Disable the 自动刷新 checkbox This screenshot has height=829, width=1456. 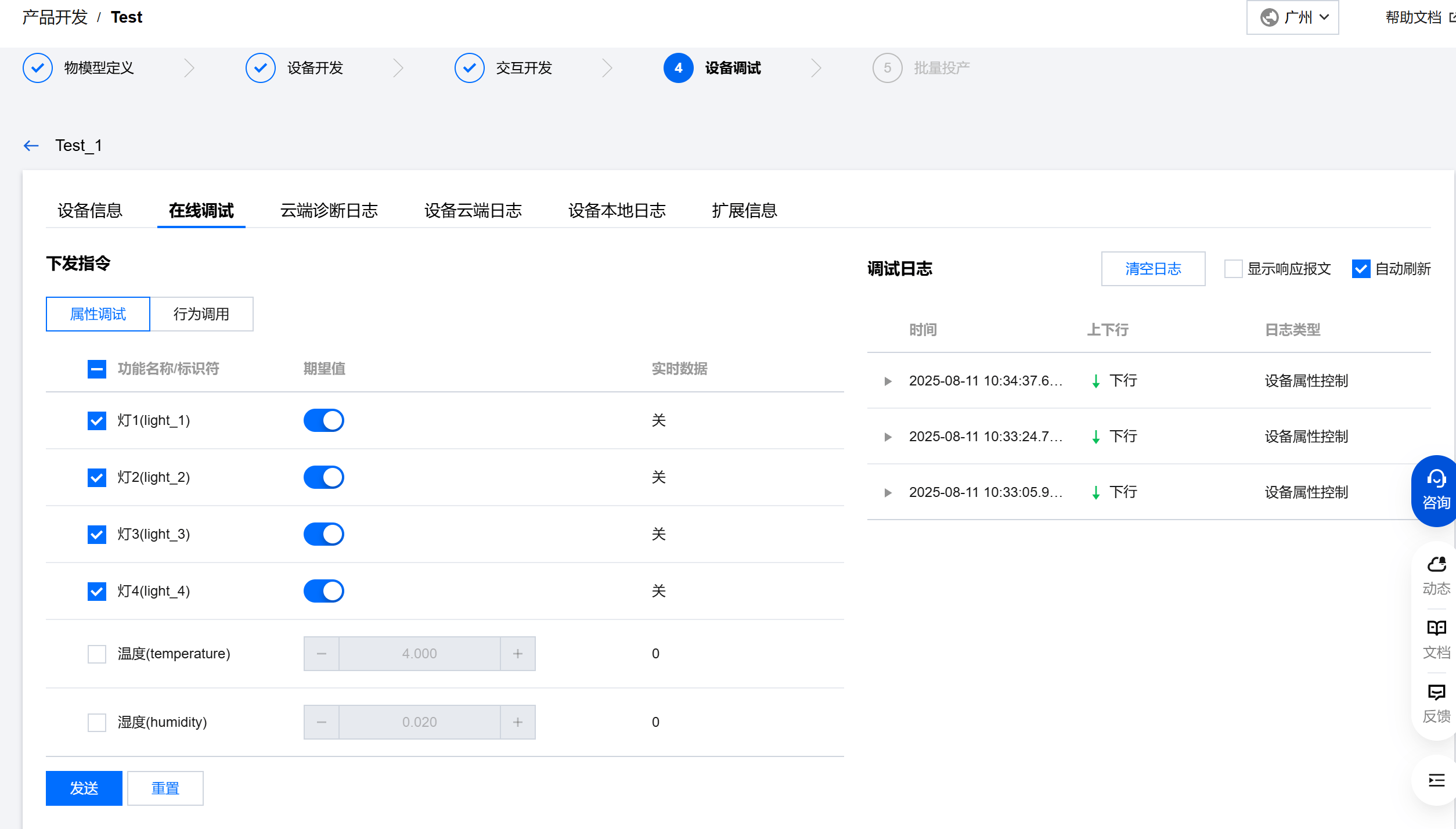tap(1361, 269)
